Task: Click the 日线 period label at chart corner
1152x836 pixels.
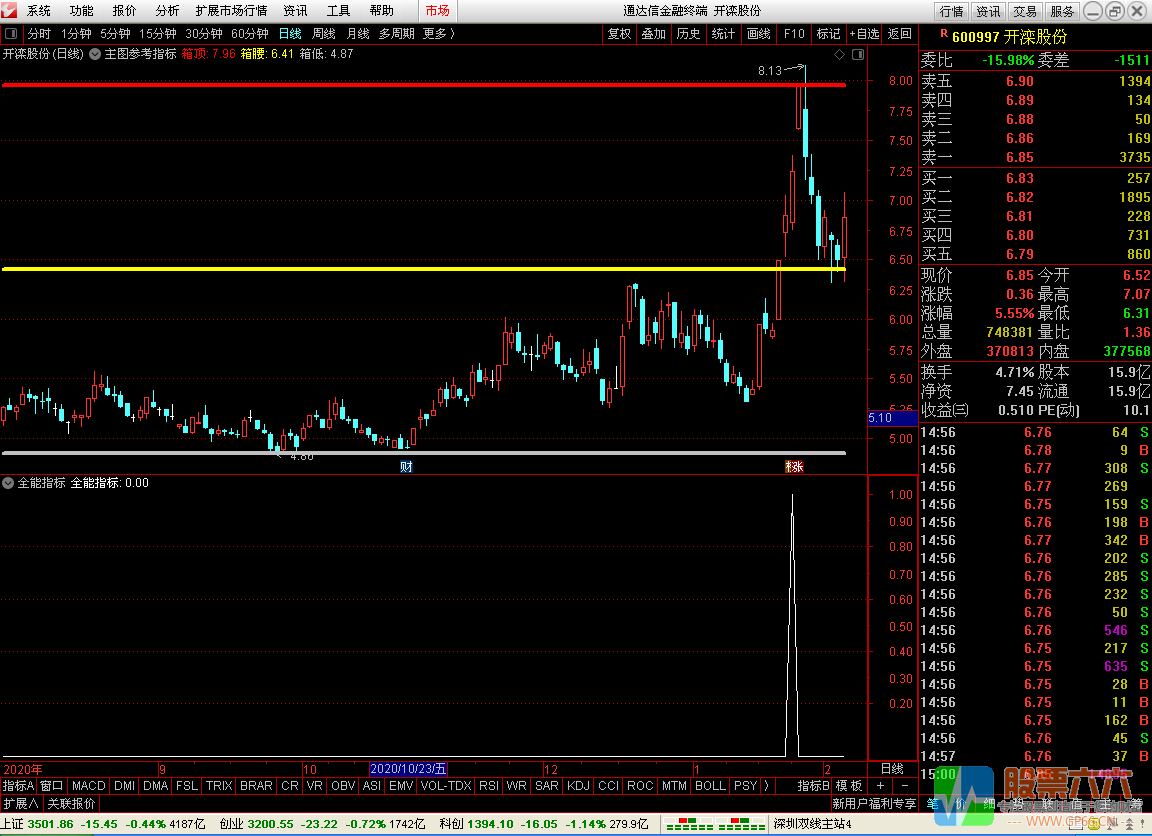Action: [892, 768]
